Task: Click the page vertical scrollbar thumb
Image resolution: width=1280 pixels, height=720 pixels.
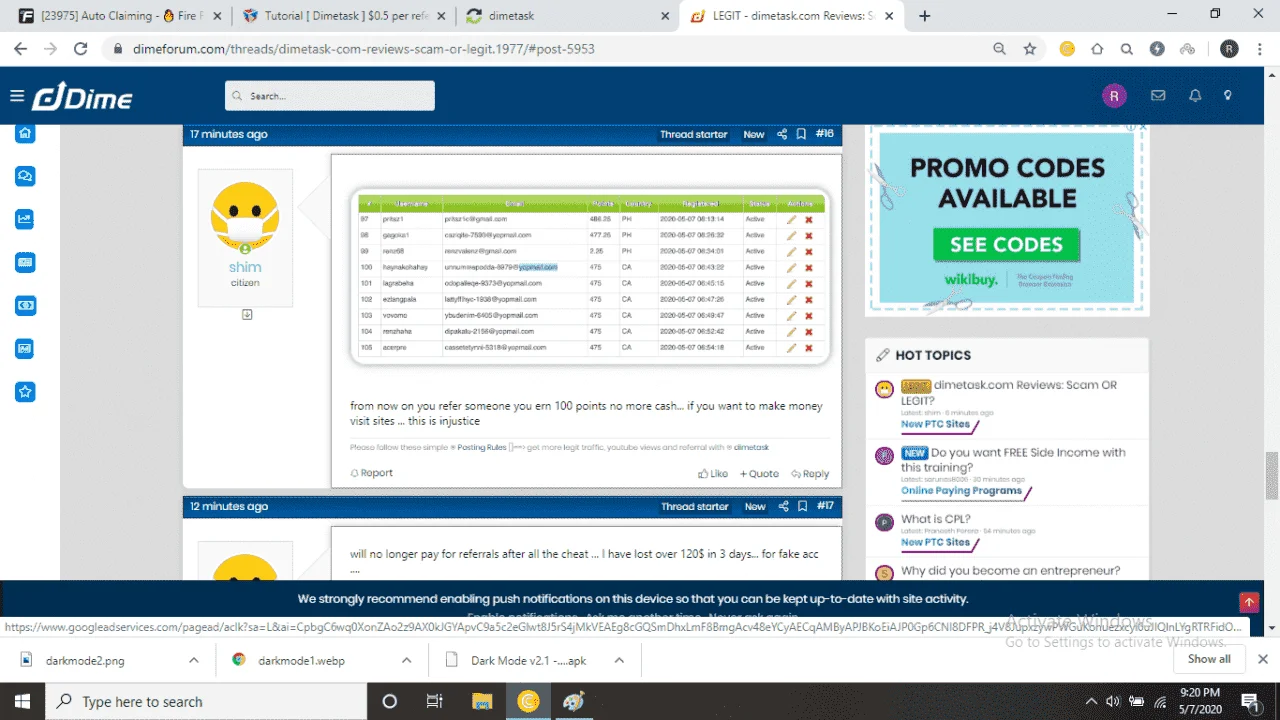Action: click(x=1272, y=474)
